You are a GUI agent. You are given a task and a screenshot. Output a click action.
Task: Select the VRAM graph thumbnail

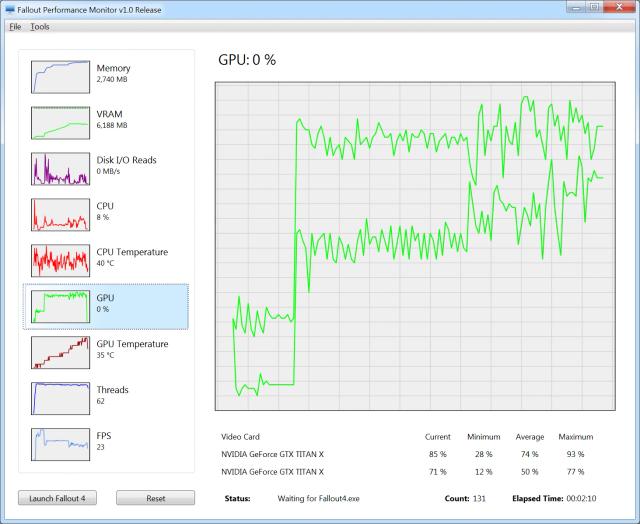(60, 123)
